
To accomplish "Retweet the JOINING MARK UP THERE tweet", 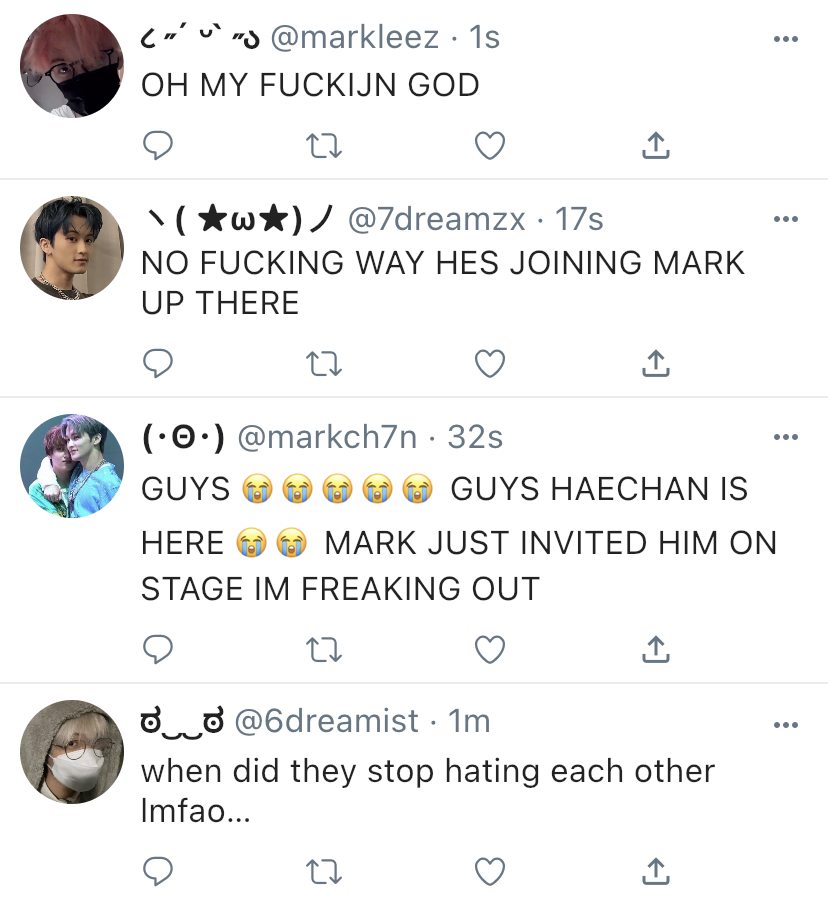I will coord(324,364).
